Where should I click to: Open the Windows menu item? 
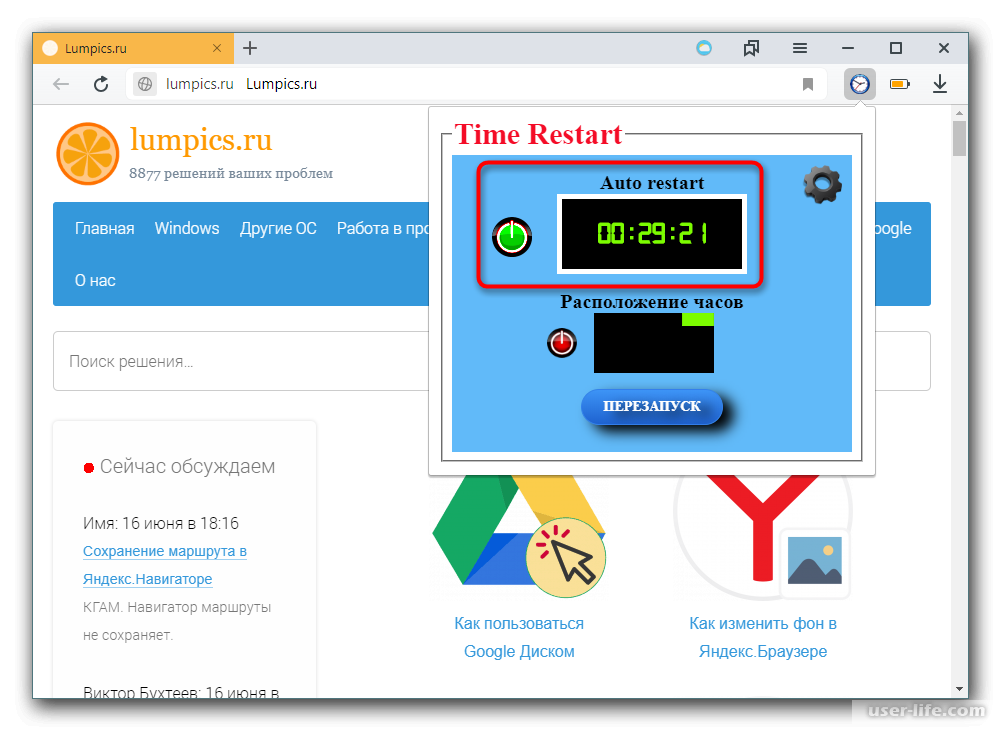click(187, 229)
